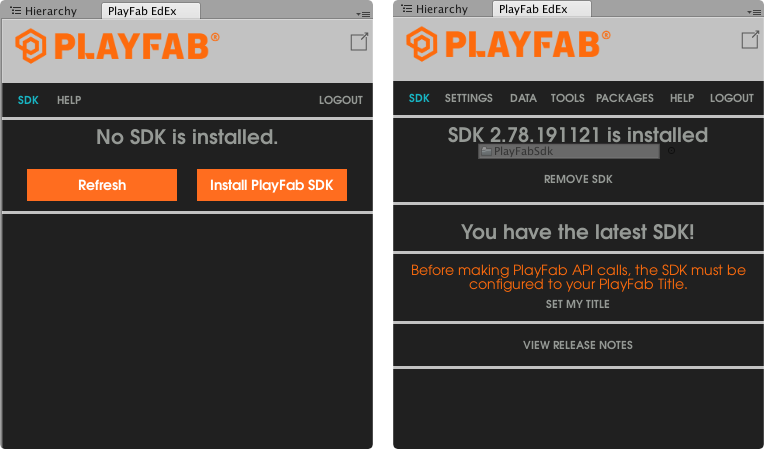764x449 pixels.
Task: Click the orange 'Before making PlayFab API calls' notice
Action: (578, 277)
